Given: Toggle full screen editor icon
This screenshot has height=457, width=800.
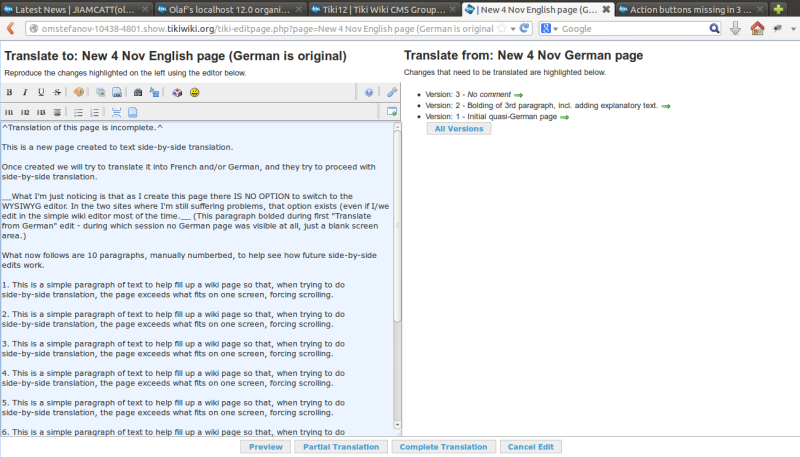Looking at the screenshot, I should 392,112.
